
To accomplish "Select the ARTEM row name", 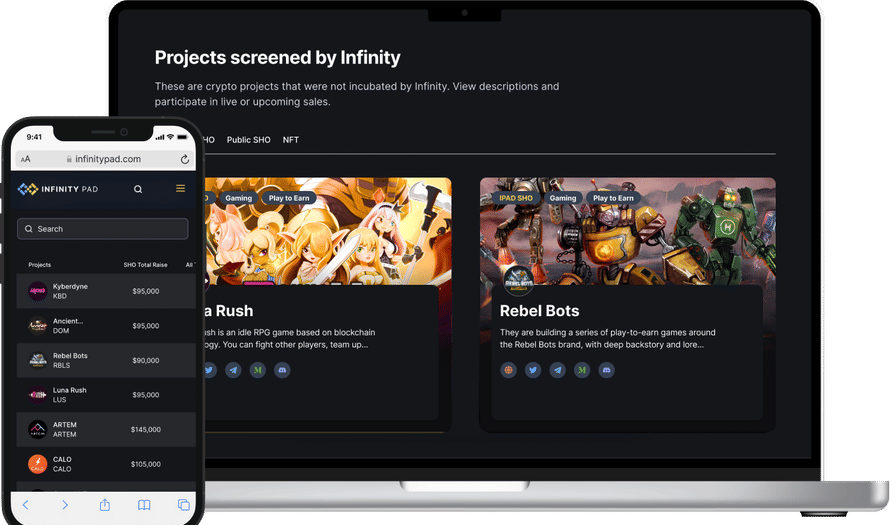I will (65, 425).
